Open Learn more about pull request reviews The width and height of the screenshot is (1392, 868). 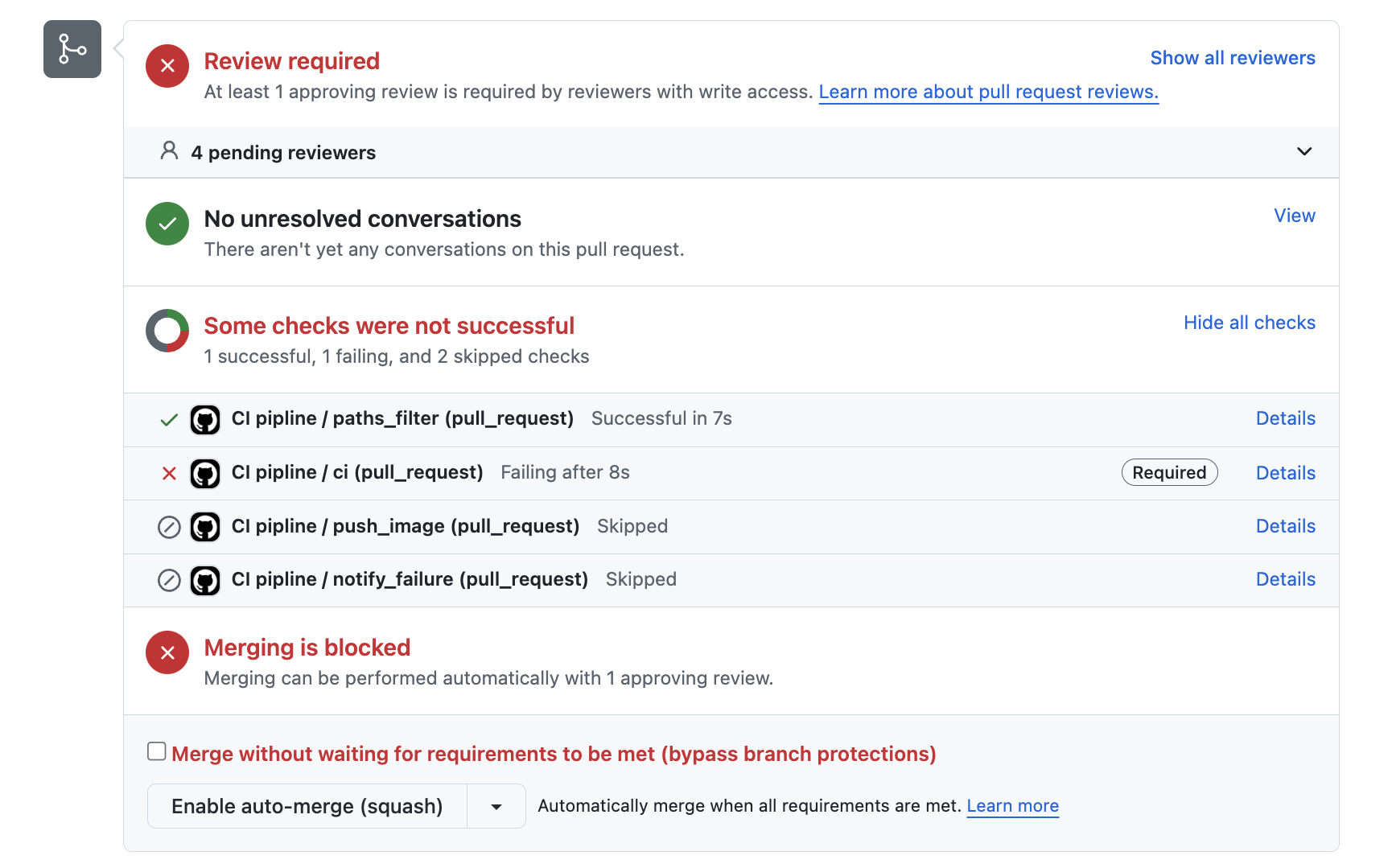988,93
